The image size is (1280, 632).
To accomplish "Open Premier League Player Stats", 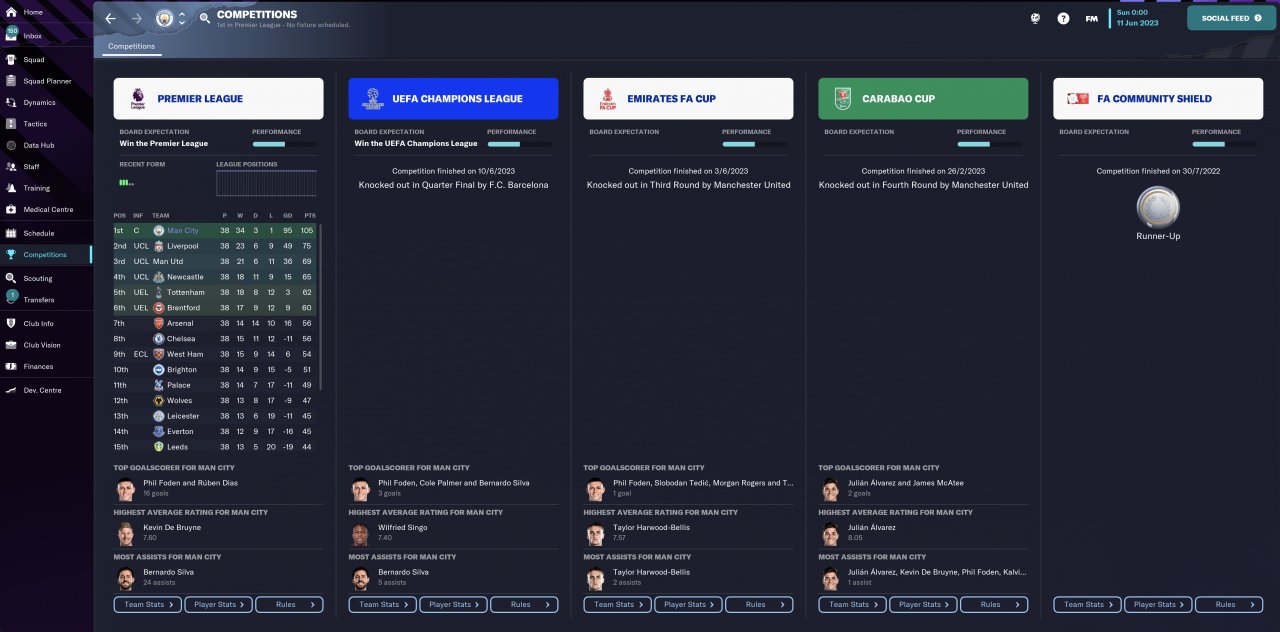I will [218, 604].
